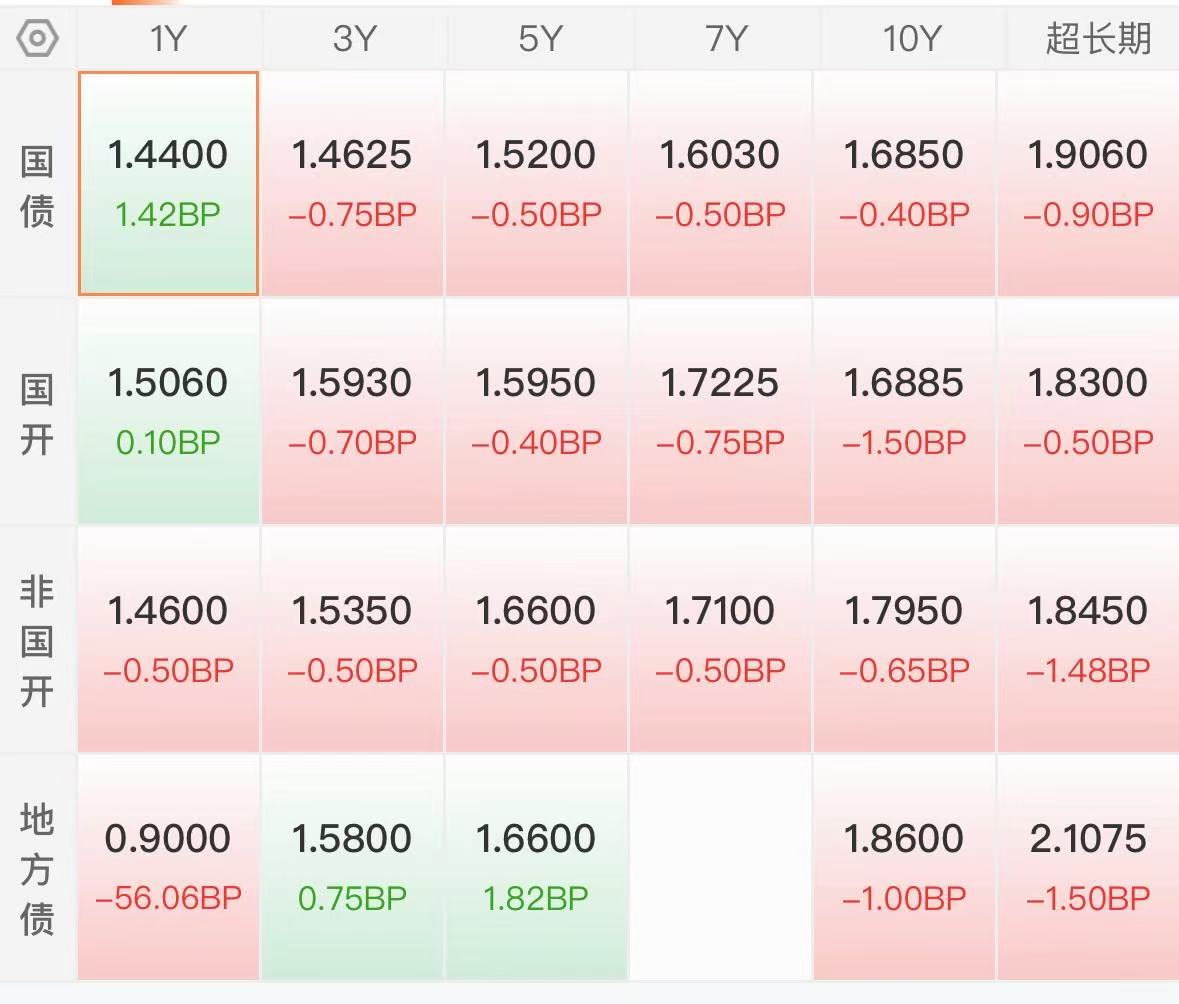Viewport: 1179px width, 1004px height.
Task: Open the 国开 1Y cell showing 1.5060
Action: coord(168,411)
